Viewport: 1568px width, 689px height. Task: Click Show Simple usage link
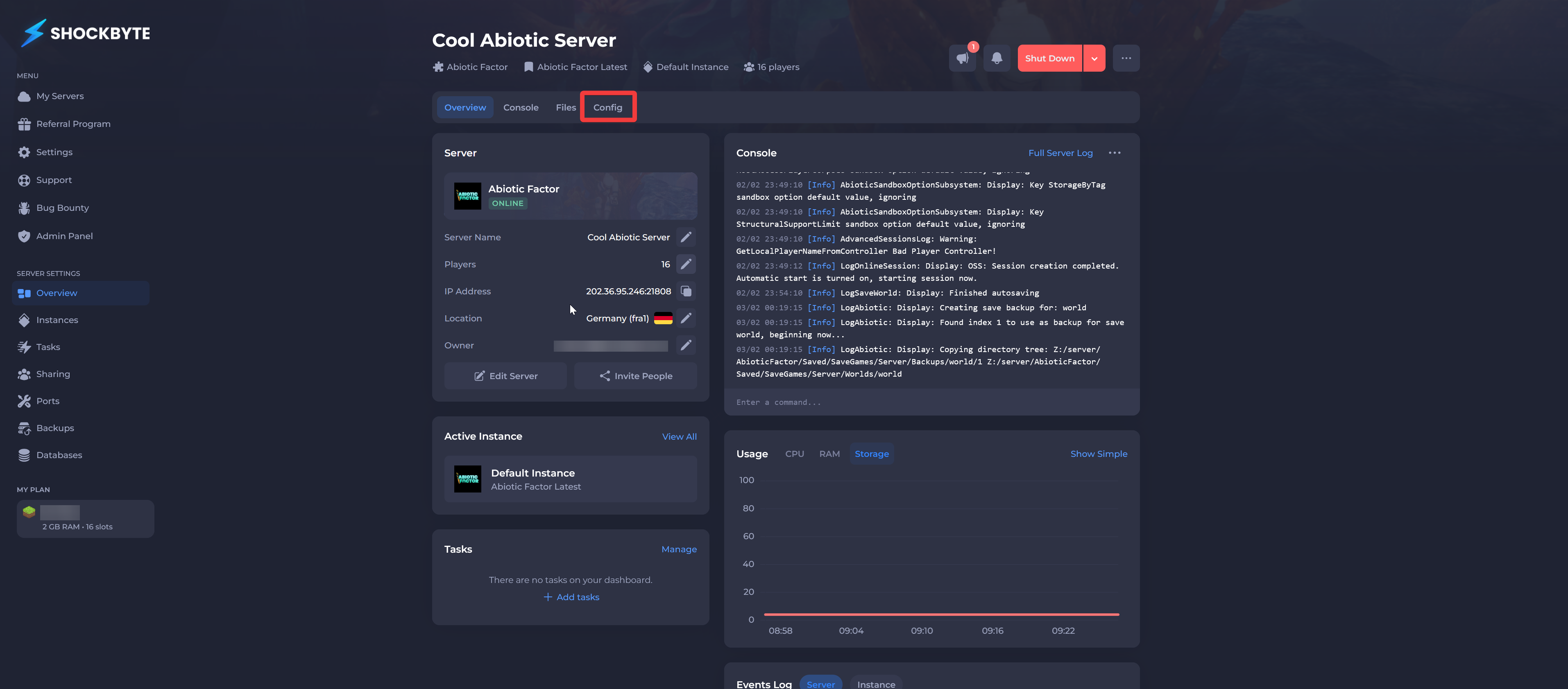1099,454
